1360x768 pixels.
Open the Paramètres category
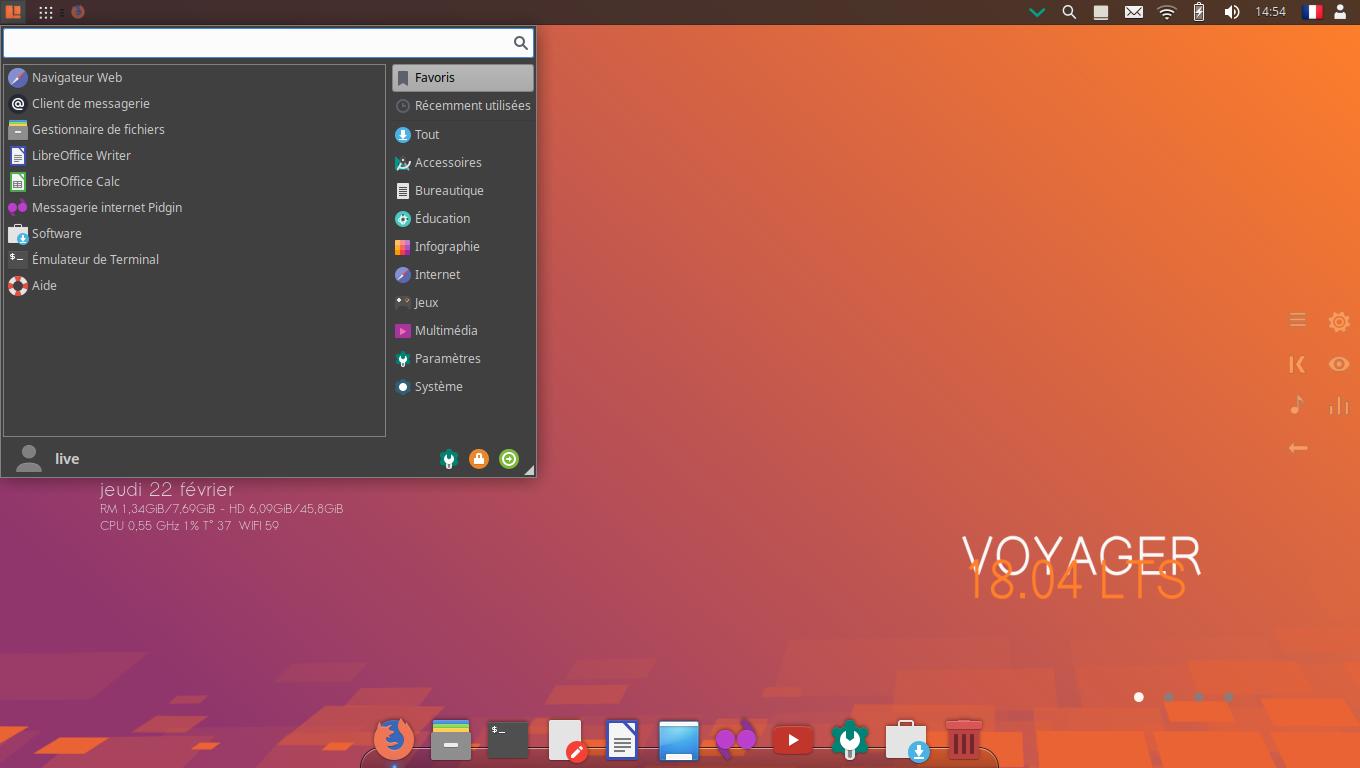point(462,358)
